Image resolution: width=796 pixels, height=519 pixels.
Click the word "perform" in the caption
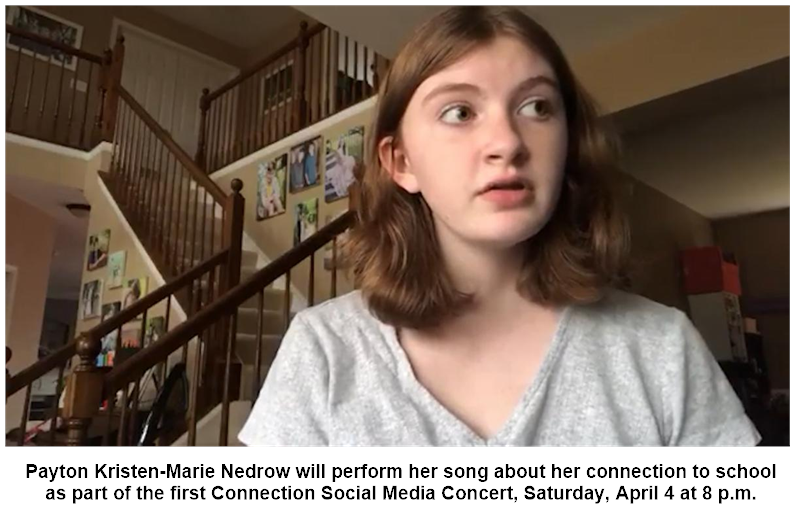coord(369,471)
